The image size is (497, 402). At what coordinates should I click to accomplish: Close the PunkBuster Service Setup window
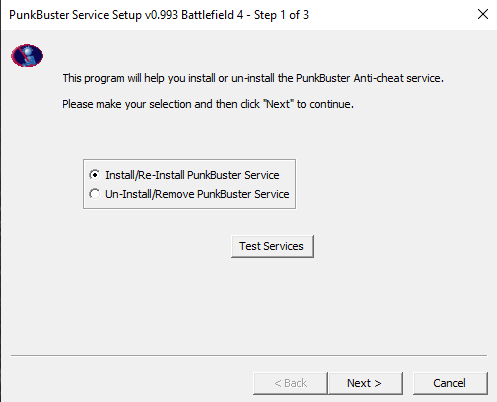click(483, 14)
